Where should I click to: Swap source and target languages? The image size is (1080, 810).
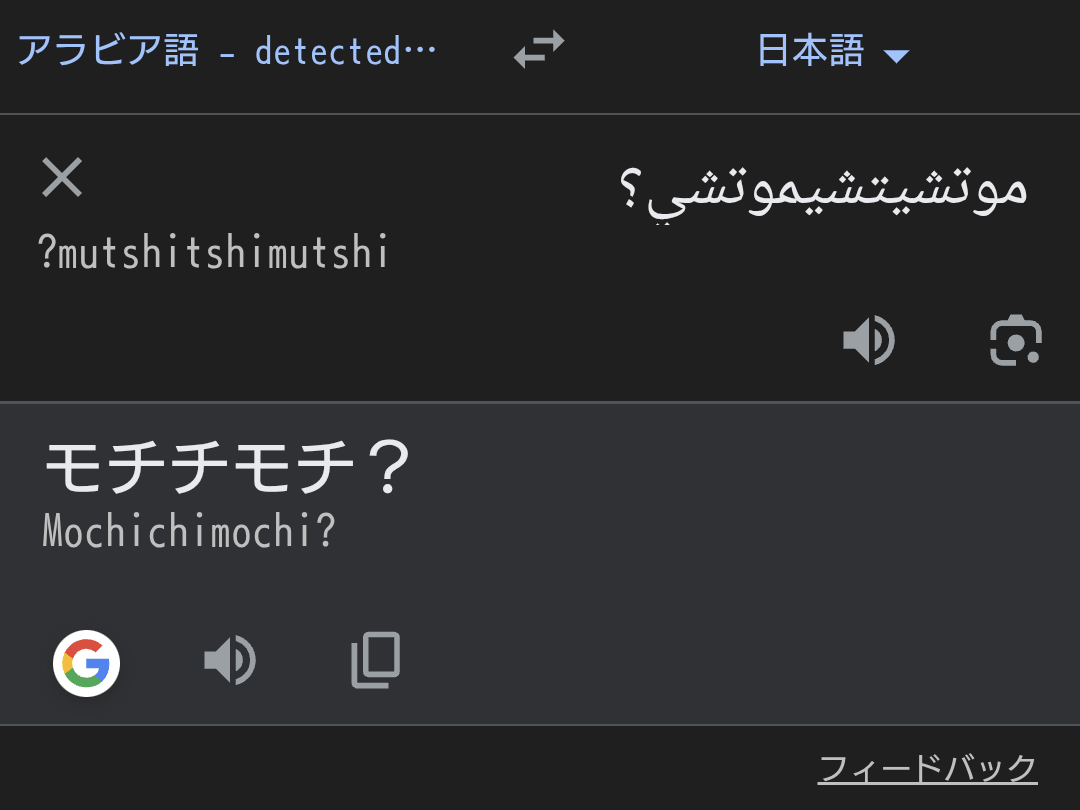click(539, 50)
